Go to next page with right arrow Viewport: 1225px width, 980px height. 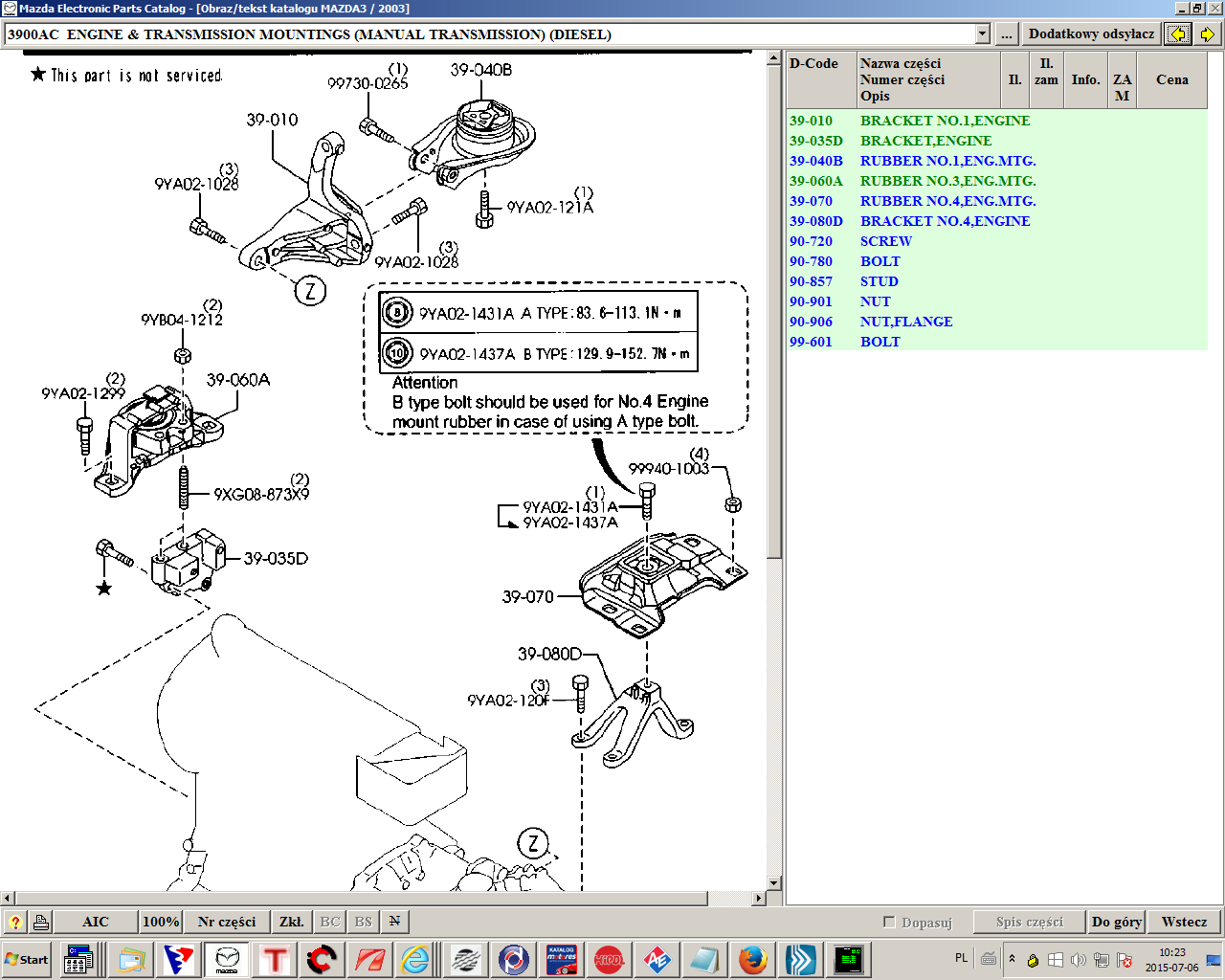[1207, 34]
